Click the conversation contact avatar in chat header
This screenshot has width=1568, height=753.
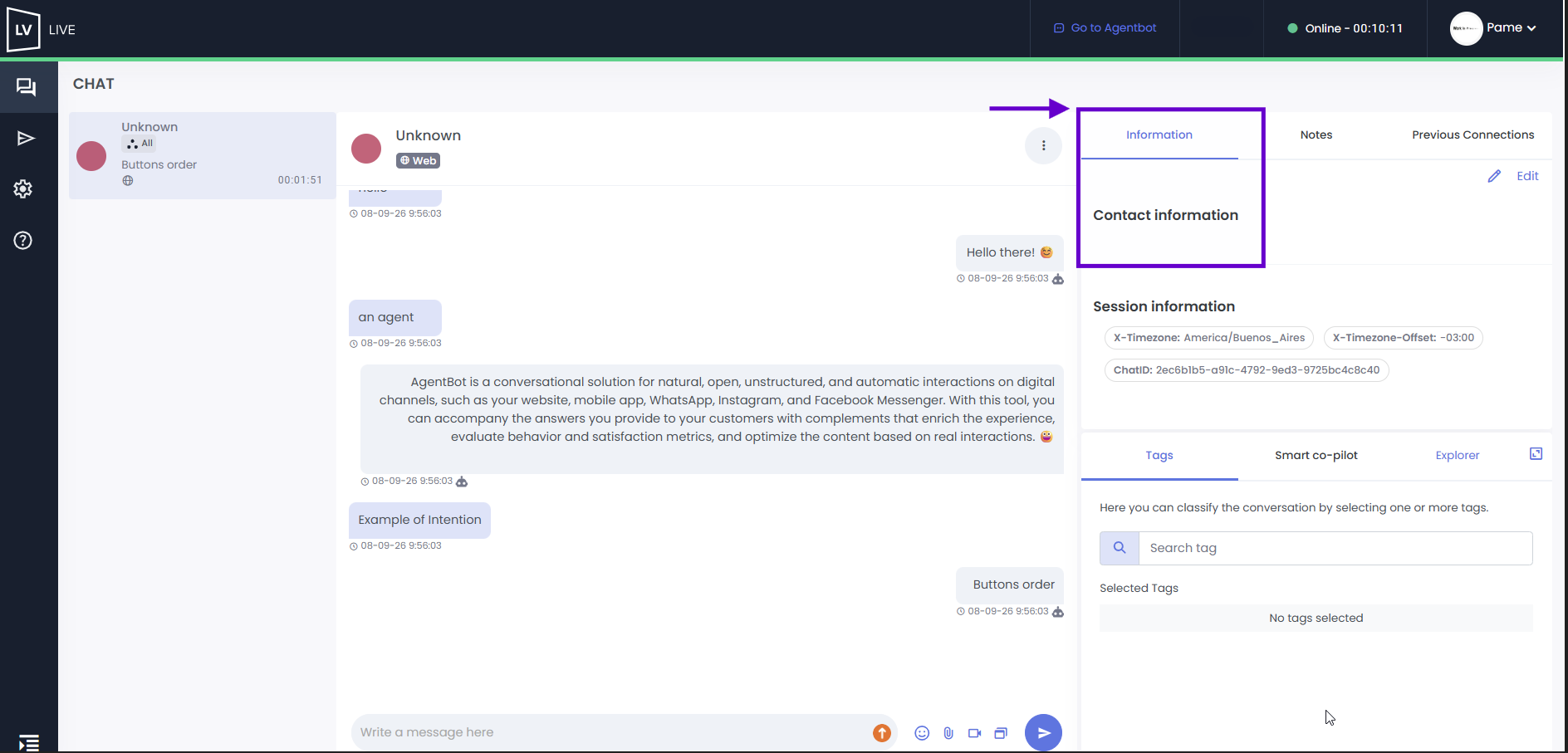point(366,149)
